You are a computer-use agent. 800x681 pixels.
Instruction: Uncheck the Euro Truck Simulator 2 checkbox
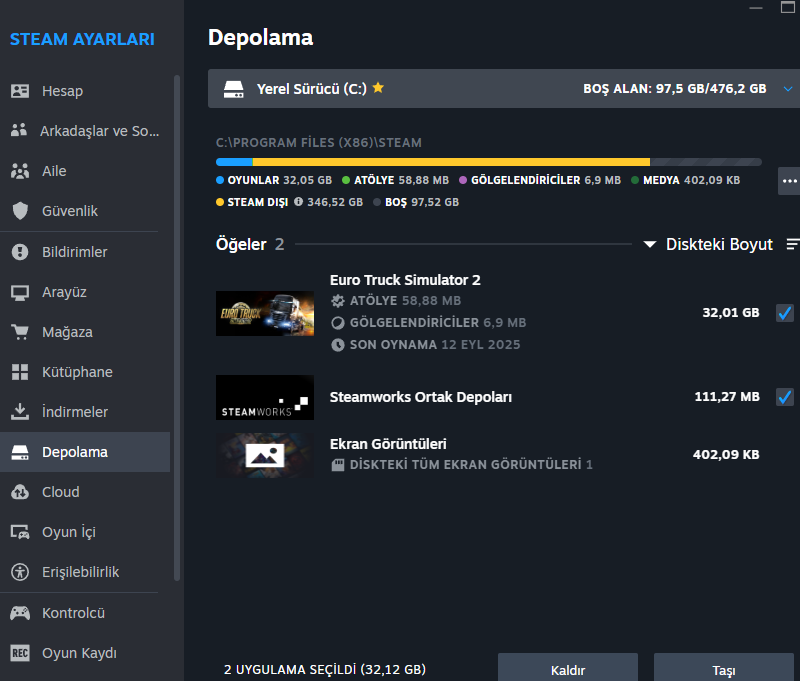pos(785,313)
